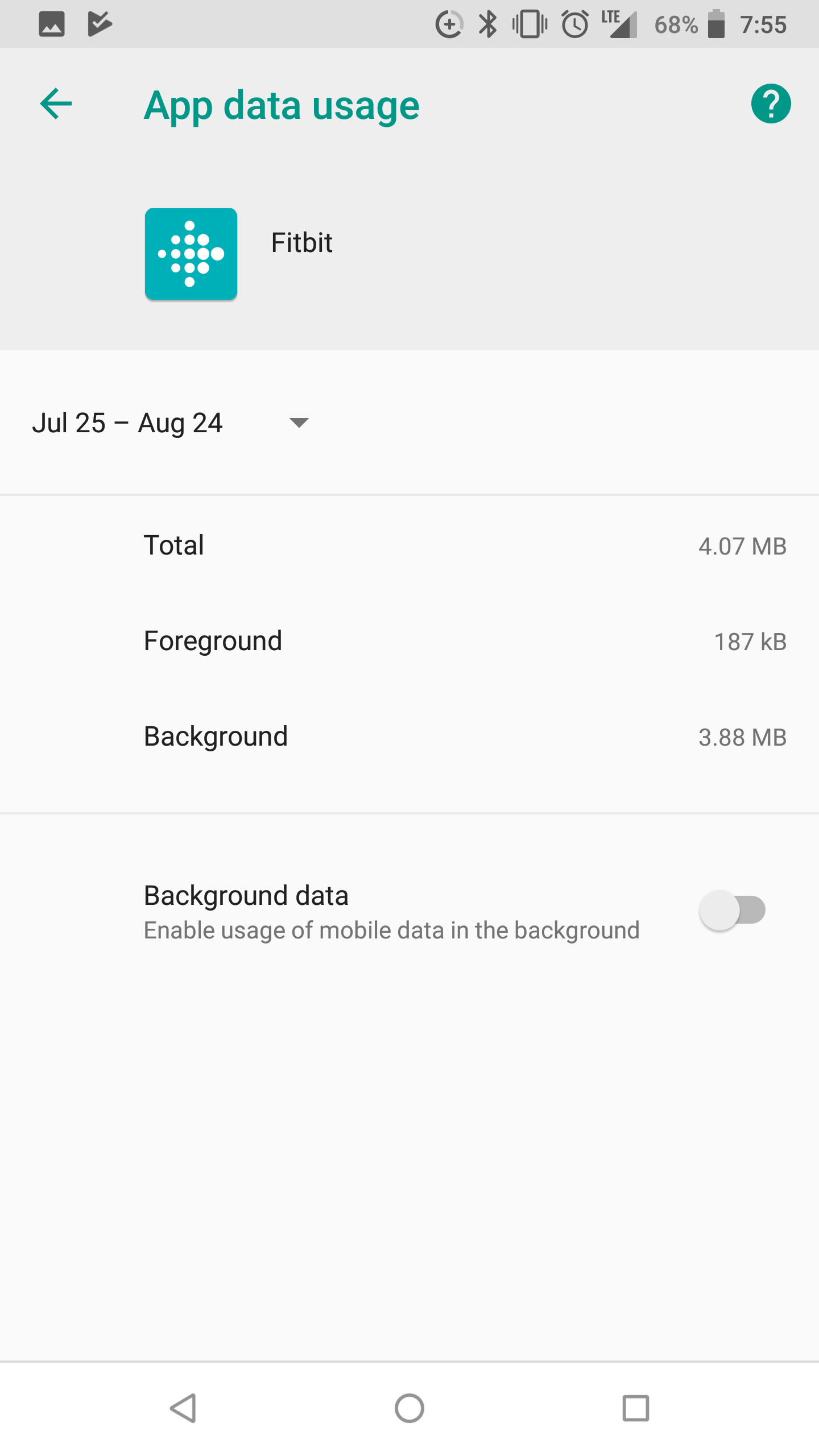Tap the Fitbit app icon
This screenshot has width=819, height=1456.
tap(191, 254)
